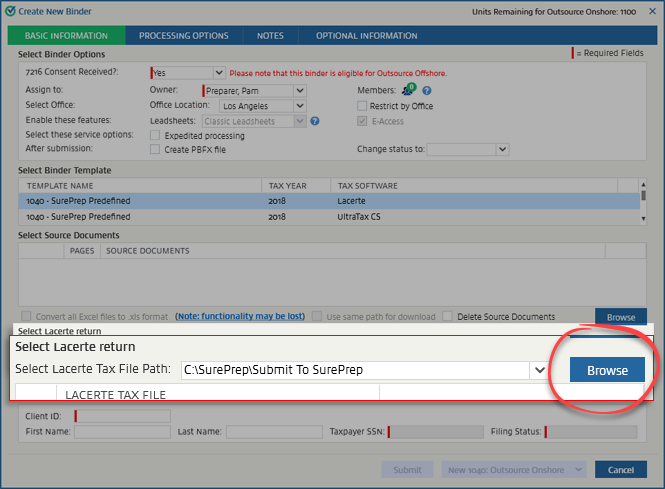The image size is (665, 489).
Task: Click Browse button for Lacerte tax file
Action: (x=607, y=370)
